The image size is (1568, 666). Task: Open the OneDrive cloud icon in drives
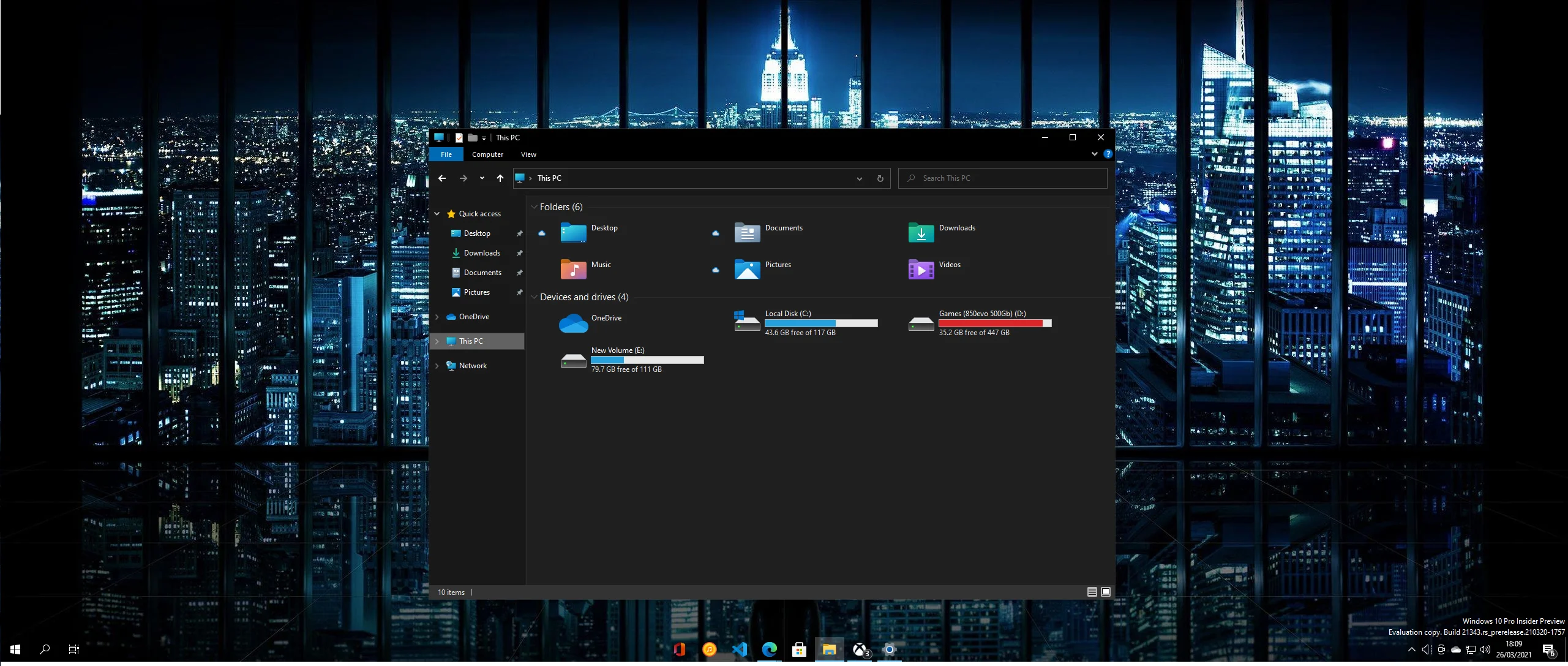tap(573, 323)
